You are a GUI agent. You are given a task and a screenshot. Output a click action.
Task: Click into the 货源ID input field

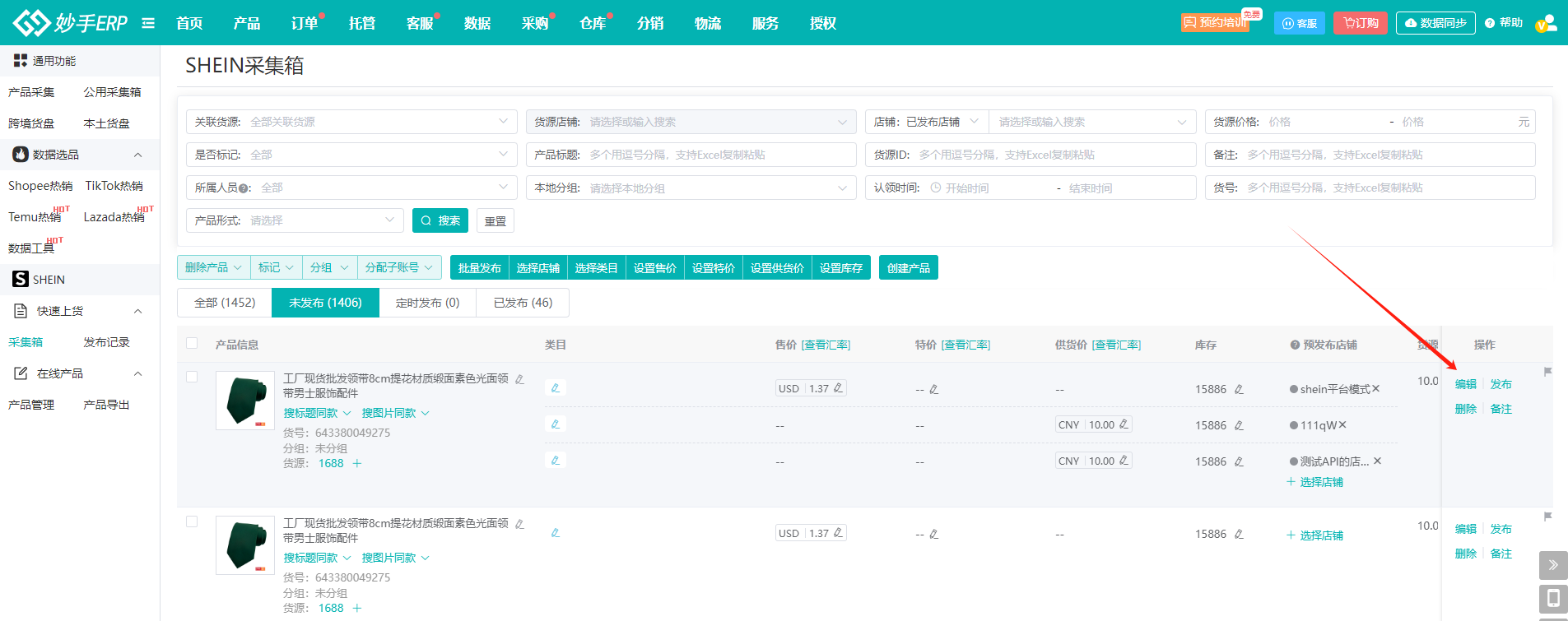point(1031,155)
